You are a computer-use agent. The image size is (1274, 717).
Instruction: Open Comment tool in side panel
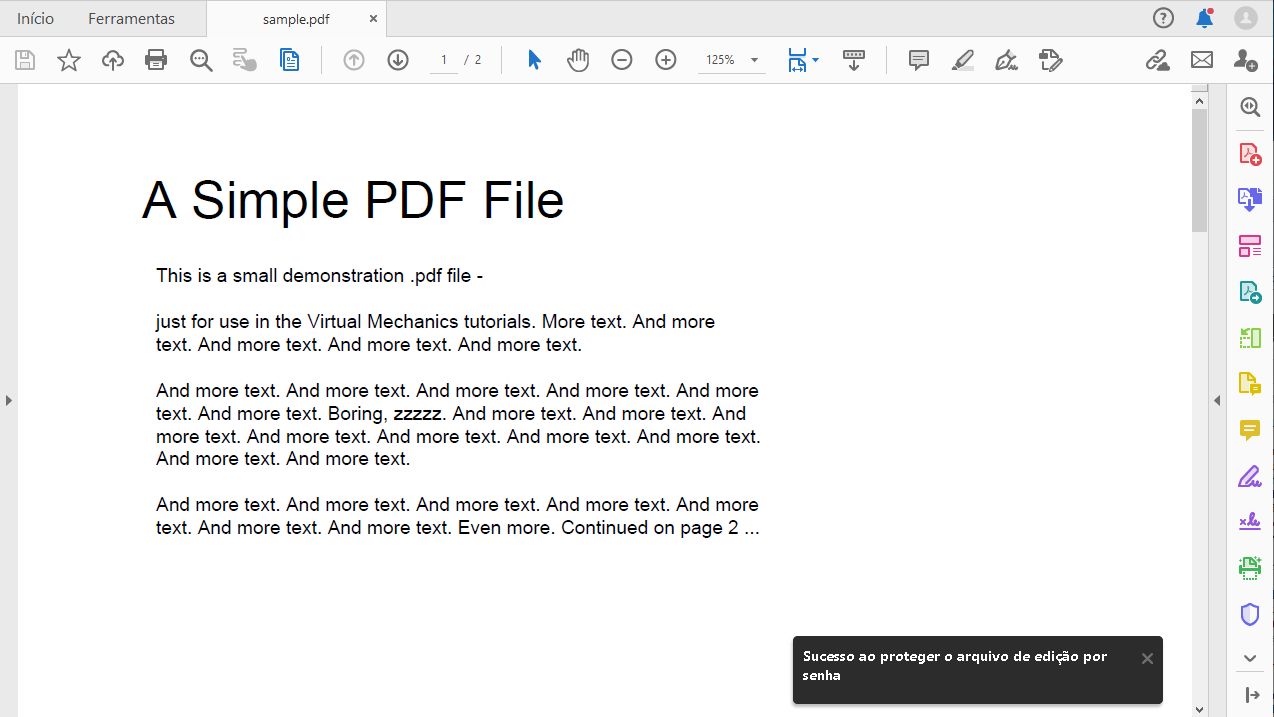[x=1250, y=431]
